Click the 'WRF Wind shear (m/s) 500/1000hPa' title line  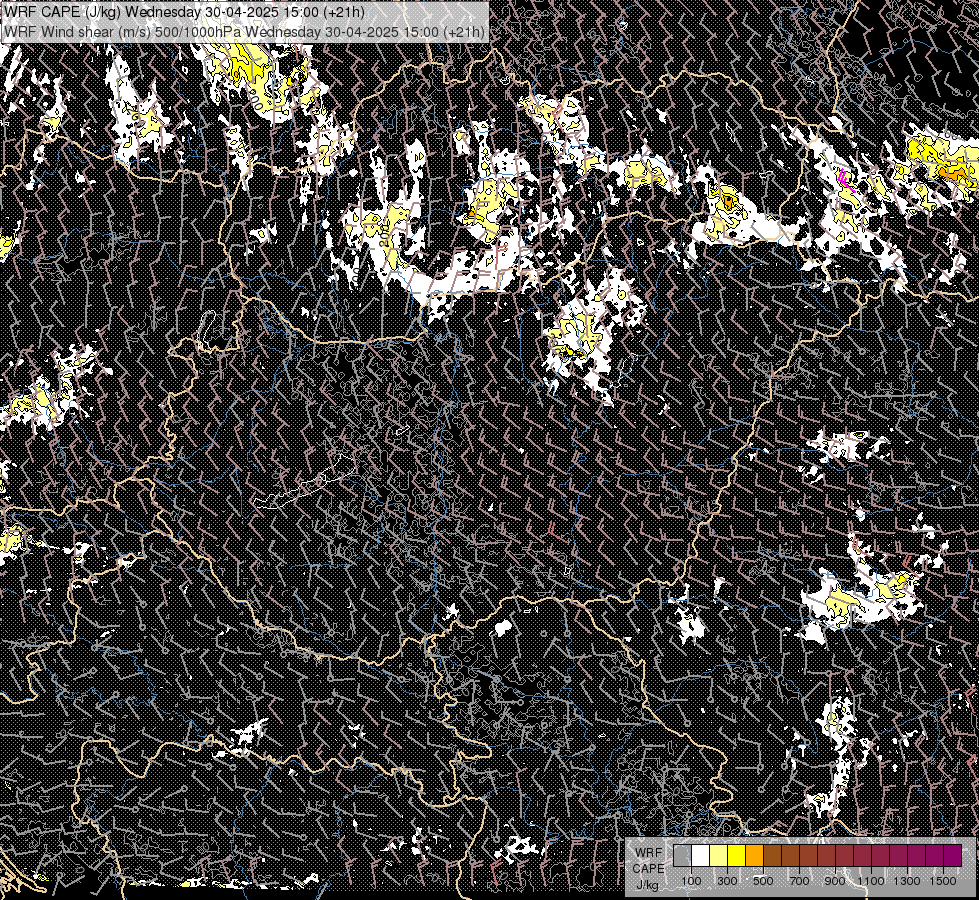pyautogui.click(x=244, y=31)
